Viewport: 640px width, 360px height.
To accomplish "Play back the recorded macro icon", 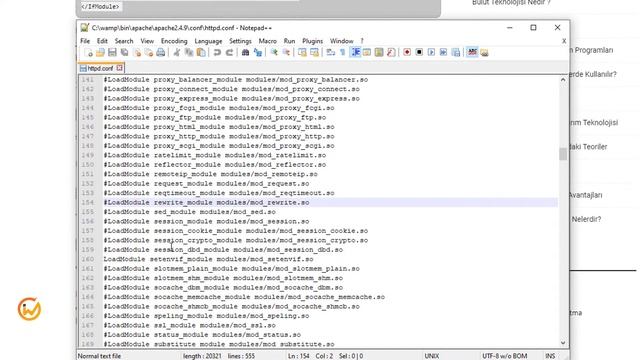I will (x=431, y=52).
